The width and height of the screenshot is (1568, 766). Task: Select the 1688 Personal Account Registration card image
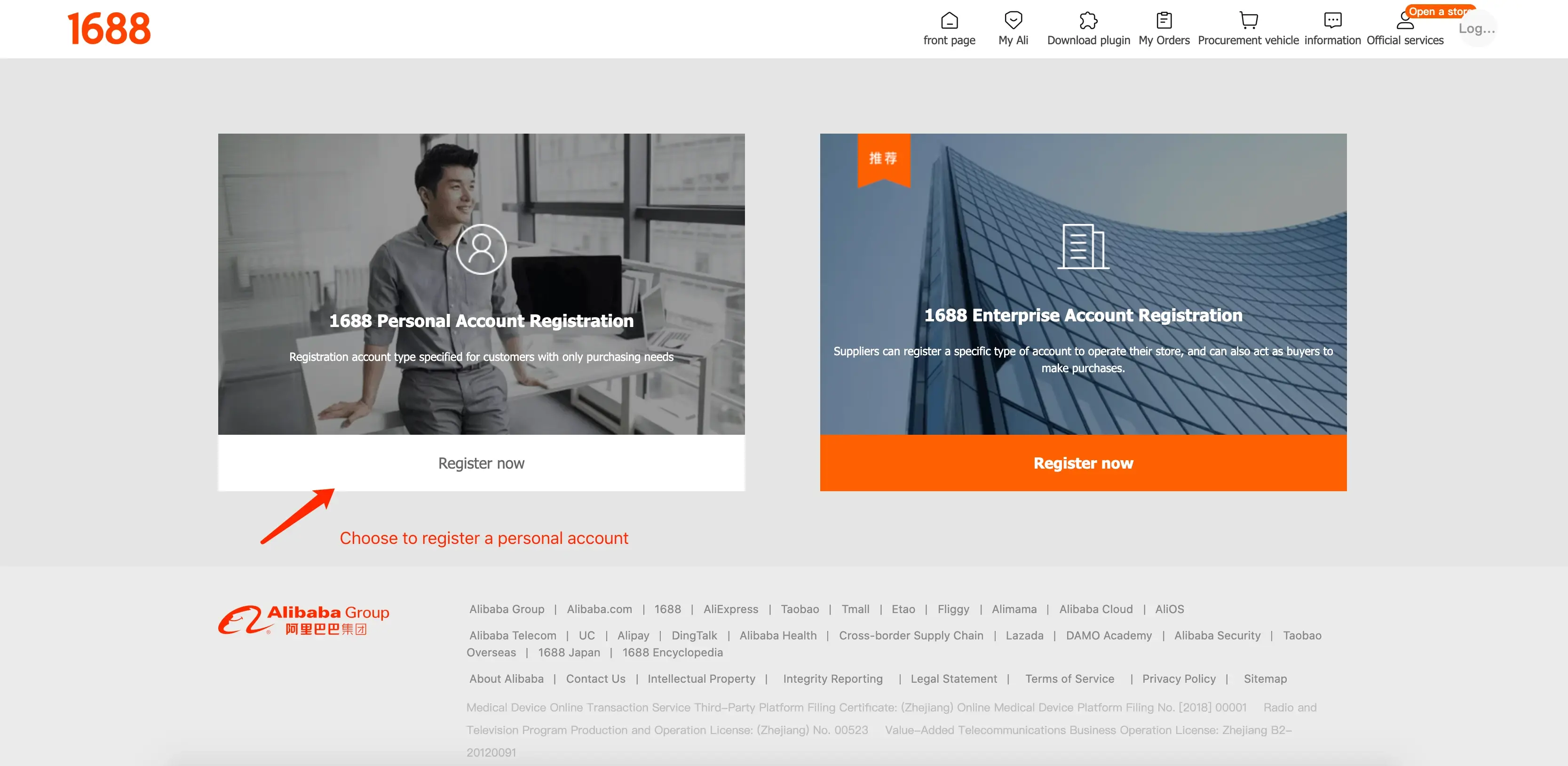tap(481, 284)
